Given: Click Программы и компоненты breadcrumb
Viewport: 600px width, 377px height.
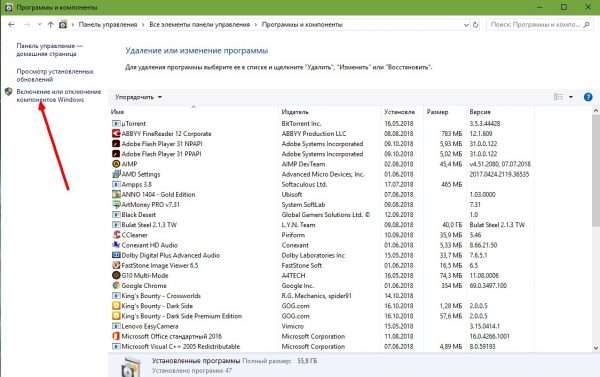Looking at the screenshot, I should click(x=302, y=24).
